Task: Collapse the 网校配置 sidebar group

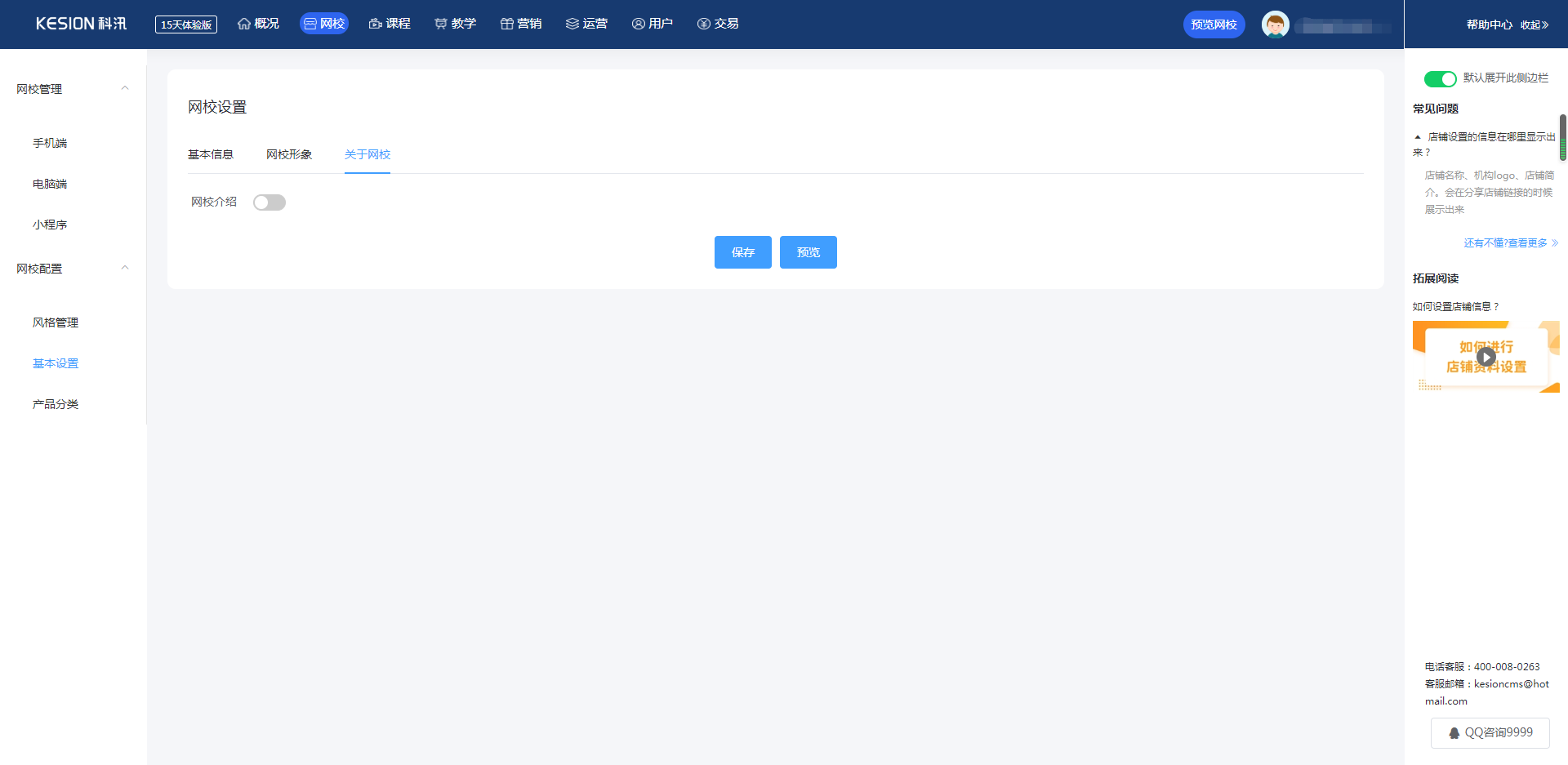Action: click(x=125, y=268)
